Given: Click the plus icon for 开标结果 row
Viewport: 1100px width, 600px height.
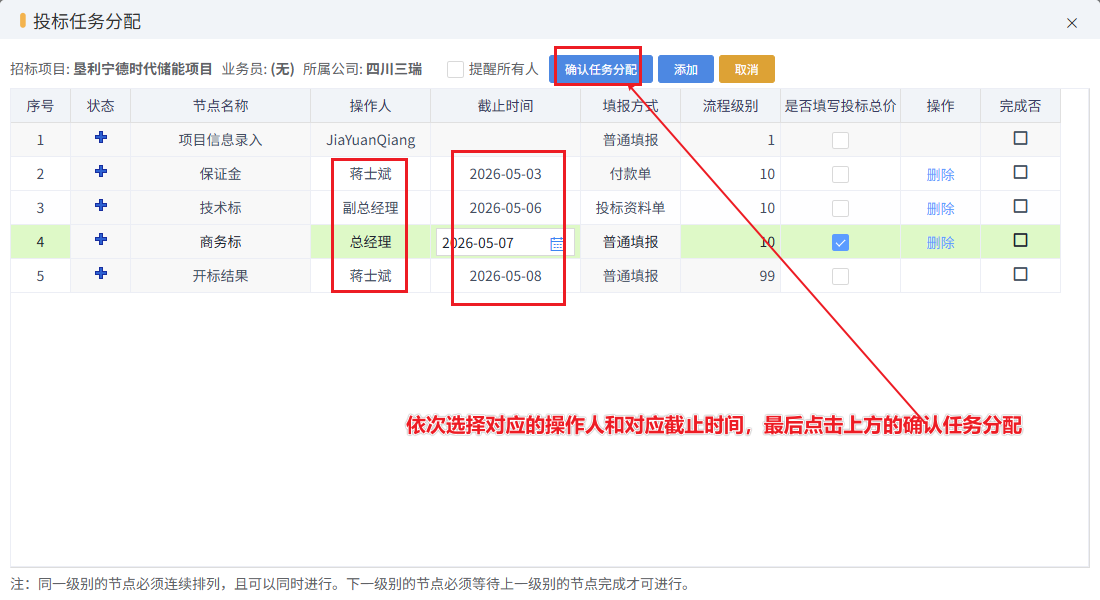Looking at the screenshot, I should coord(101,273).
